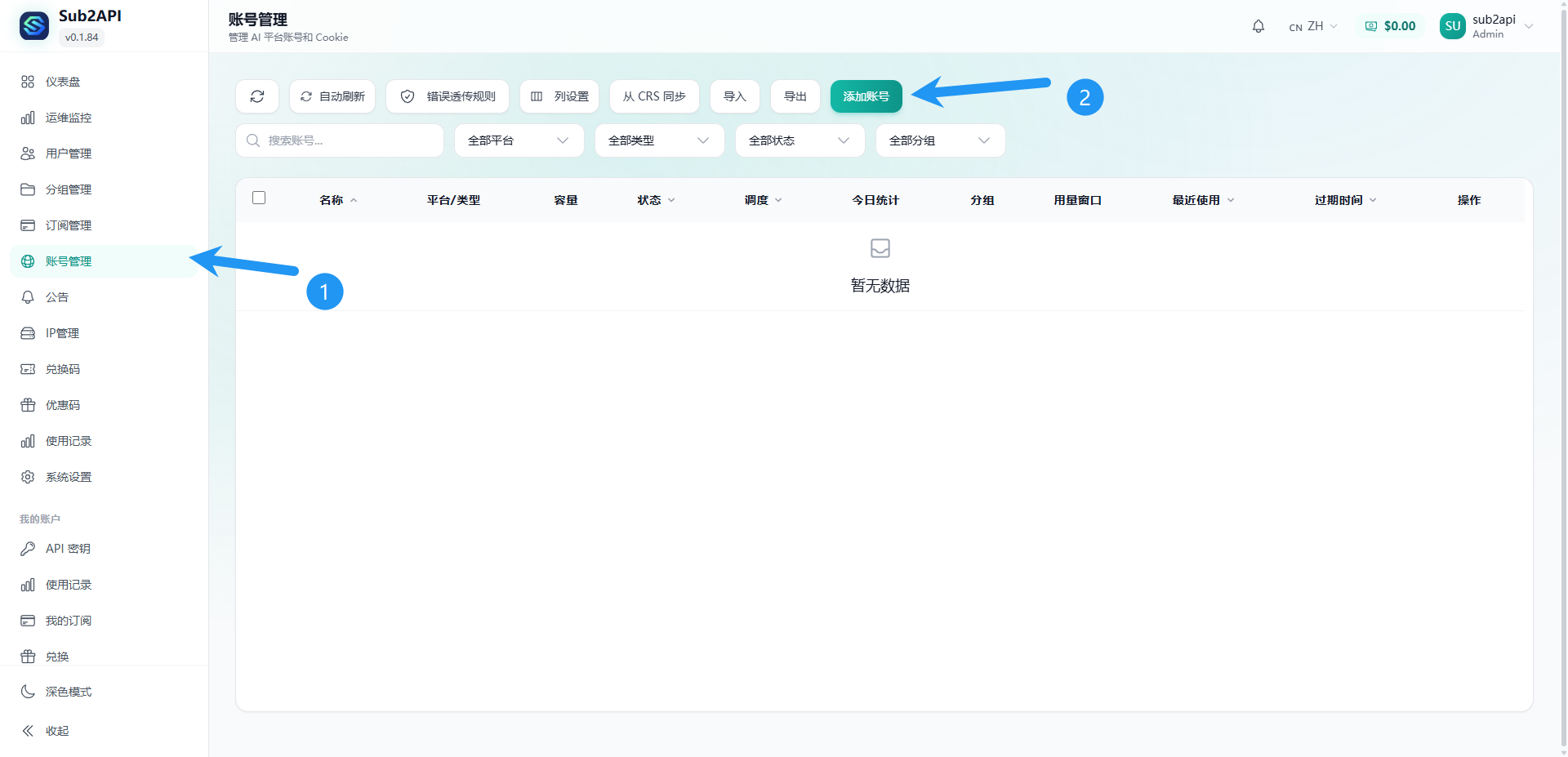
Task: Open 订阅管理 in the sidebar
Action: [65, 225]
